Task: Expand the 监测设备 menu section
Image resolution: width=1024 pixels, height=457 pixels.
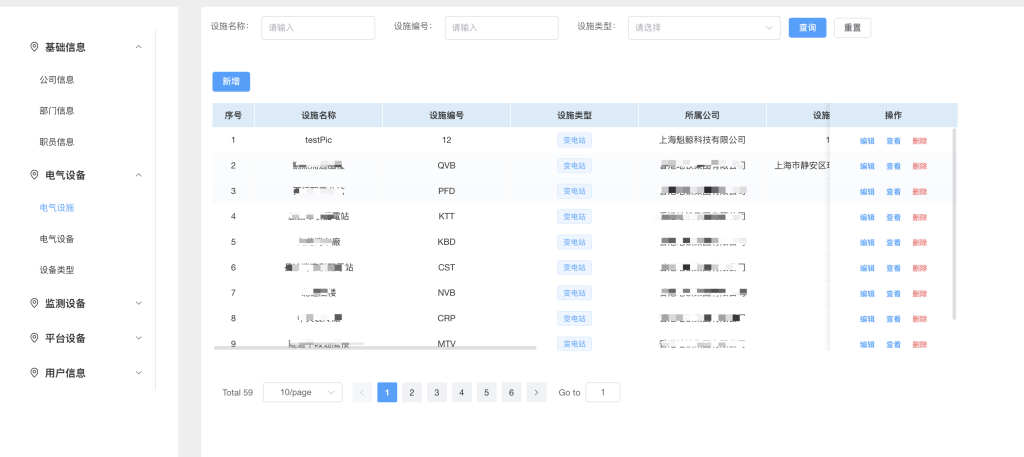Action: [x=139, y=303]
